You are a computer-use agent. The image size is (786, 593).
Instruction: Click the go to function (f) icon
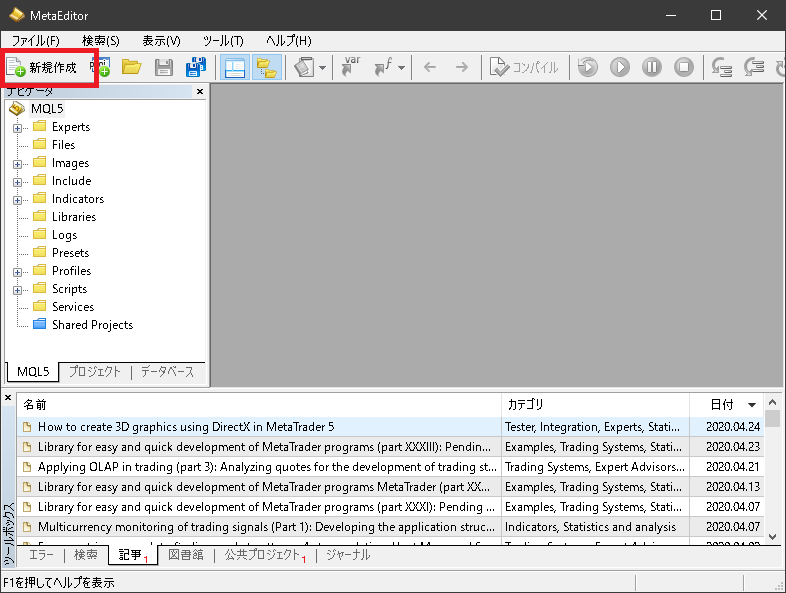tap(383, 67)
